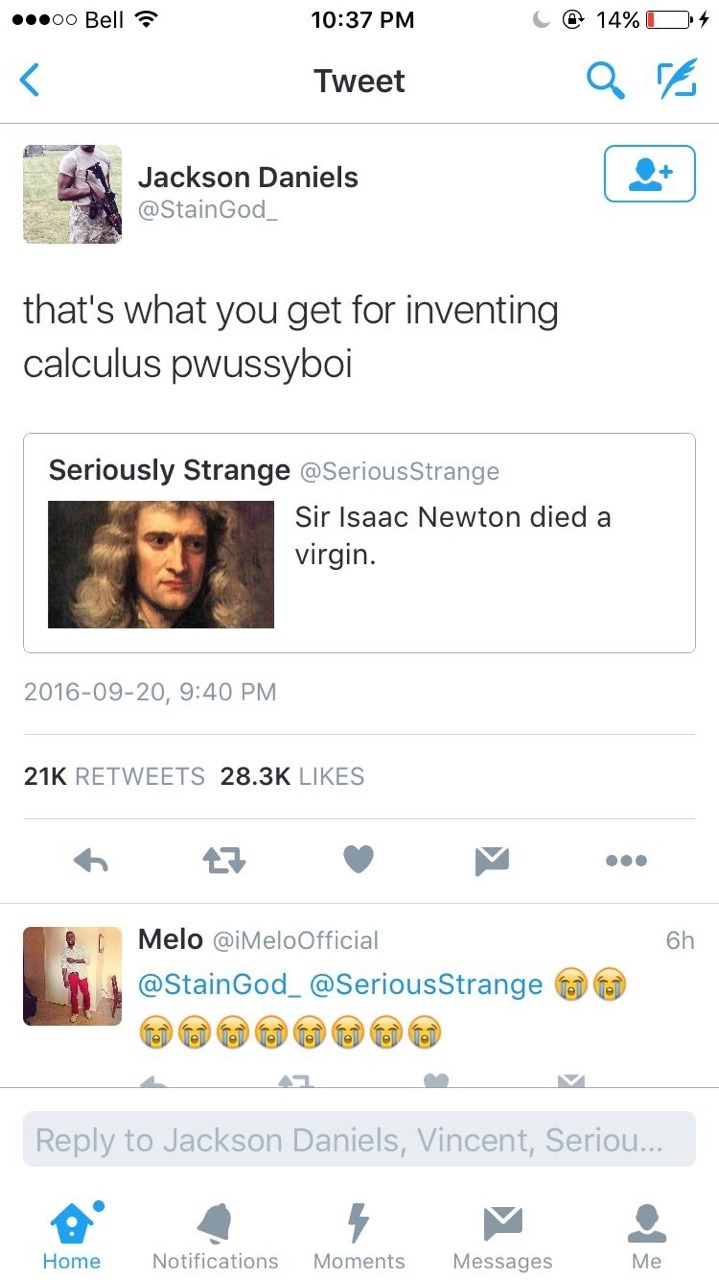
Task: Tap the compose new tweet icon
Action: (x=676, y=80)
